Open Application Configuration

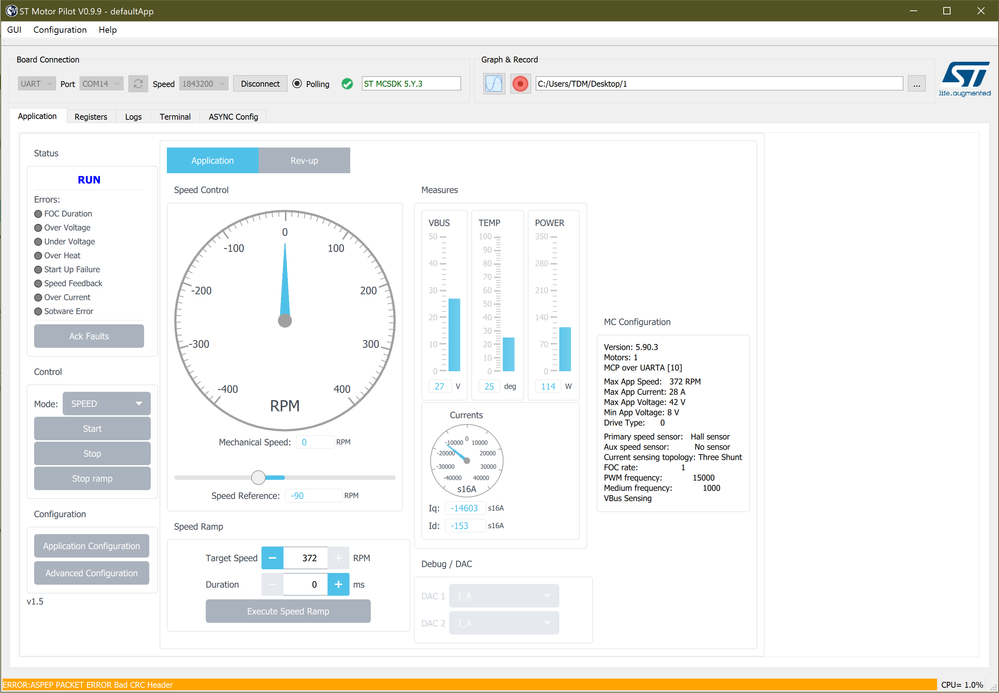pos(92,546)
